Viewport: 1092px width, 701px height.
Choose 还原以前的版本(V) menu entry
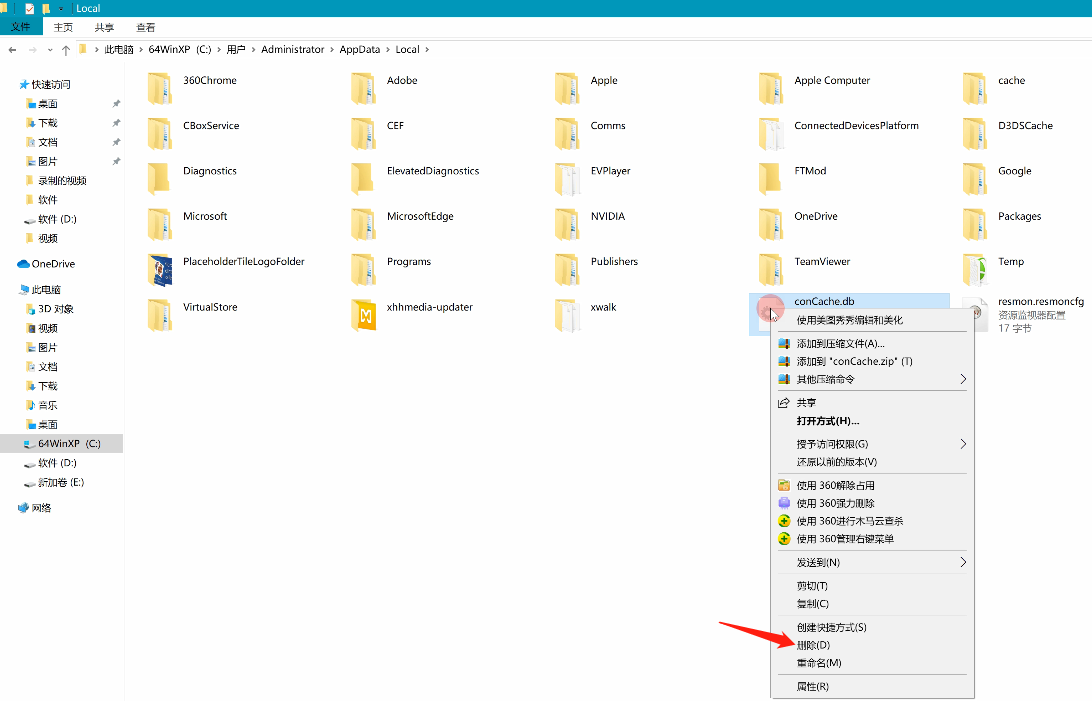[x=872, y=462]
